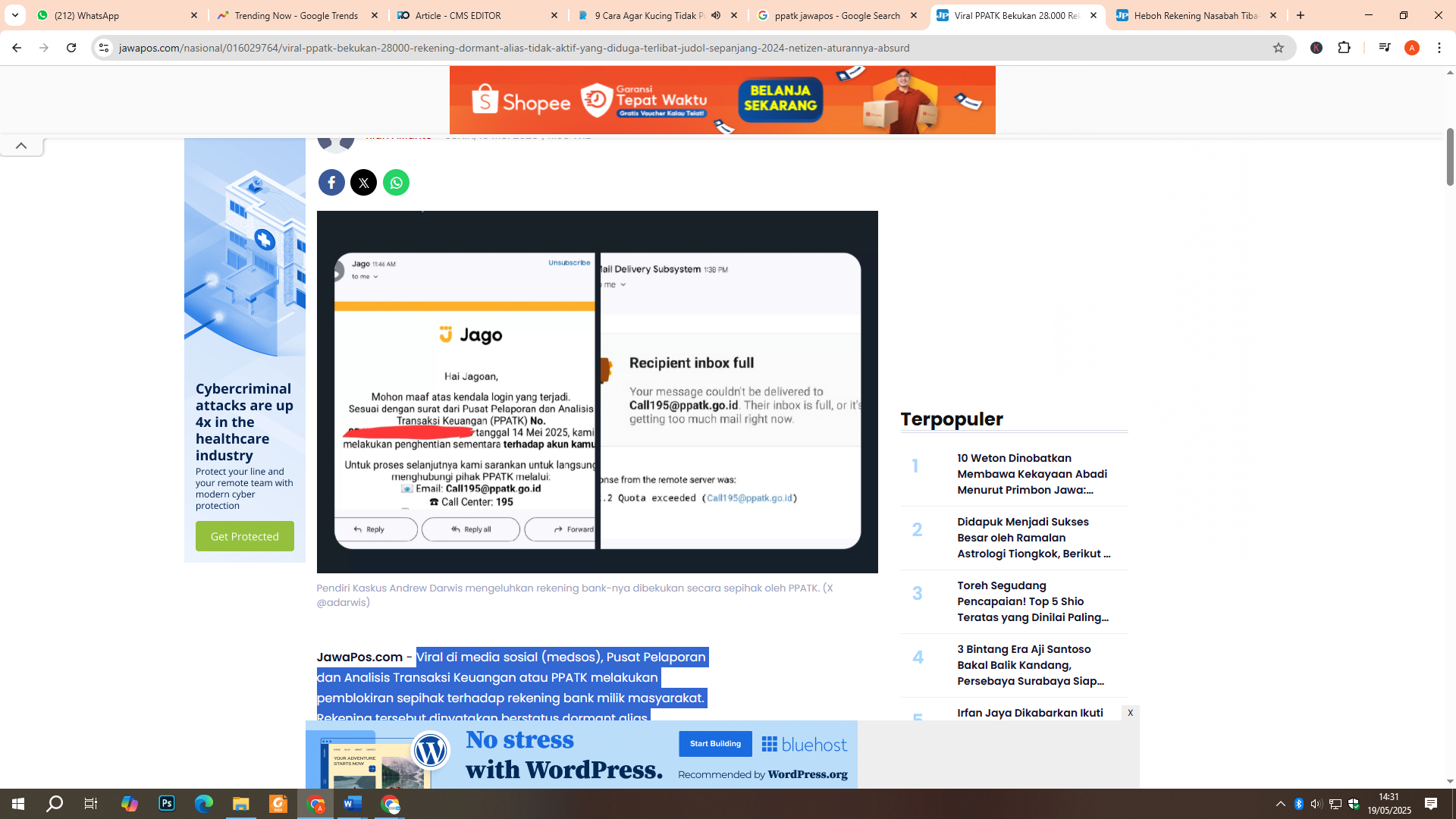Open Bluetooth tray icon
Viewport: 1456px width, 819px height.
click(1298, 804)
